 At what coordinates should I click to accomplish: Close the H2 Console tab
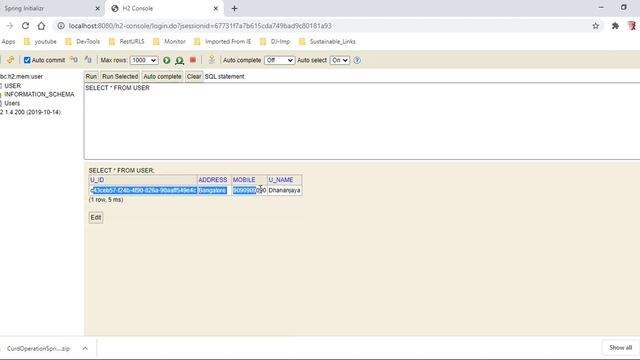coord(216,8)
